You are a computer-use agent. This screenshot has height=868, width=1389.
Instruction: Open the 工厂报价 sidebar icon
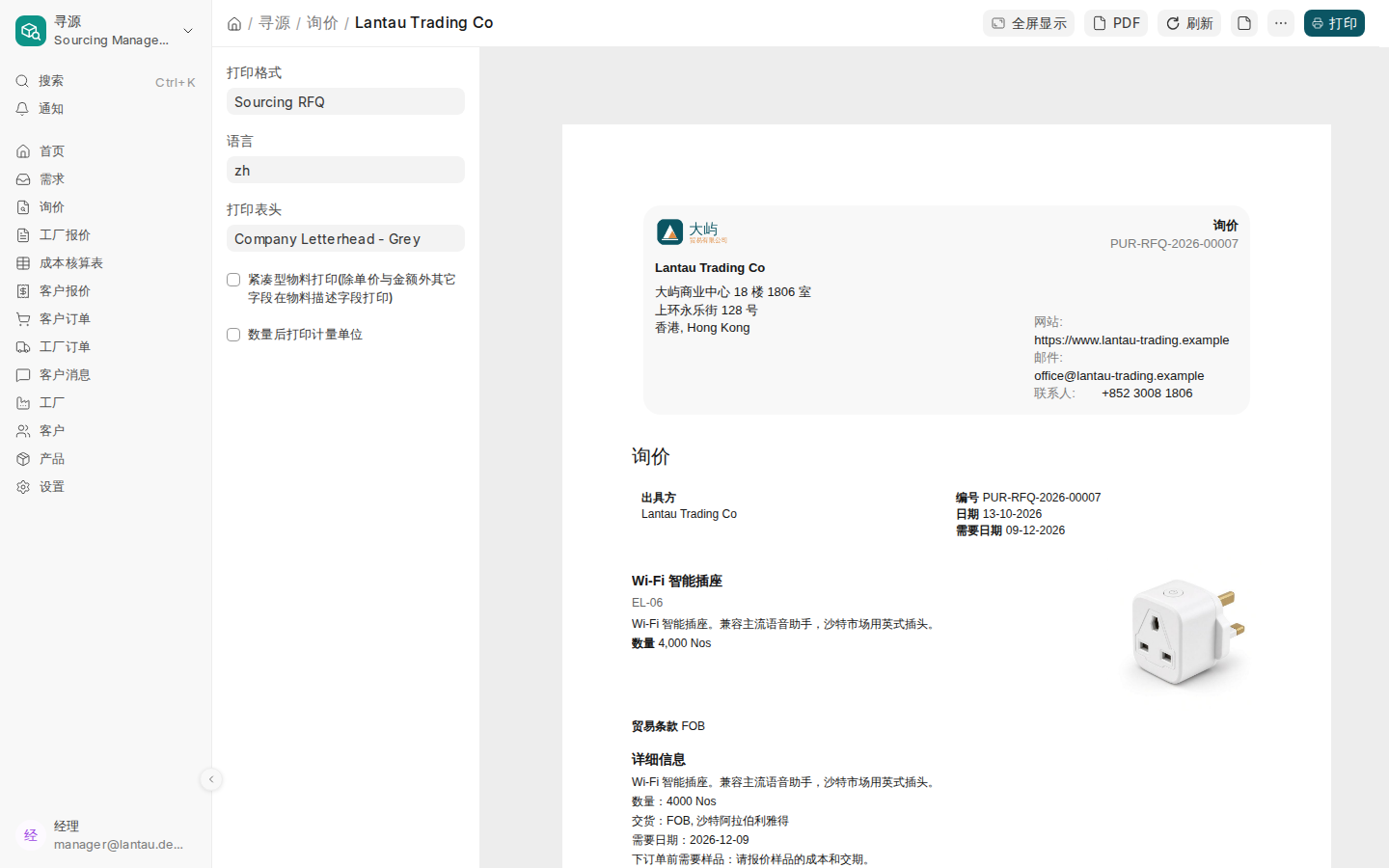pos(23,235)
